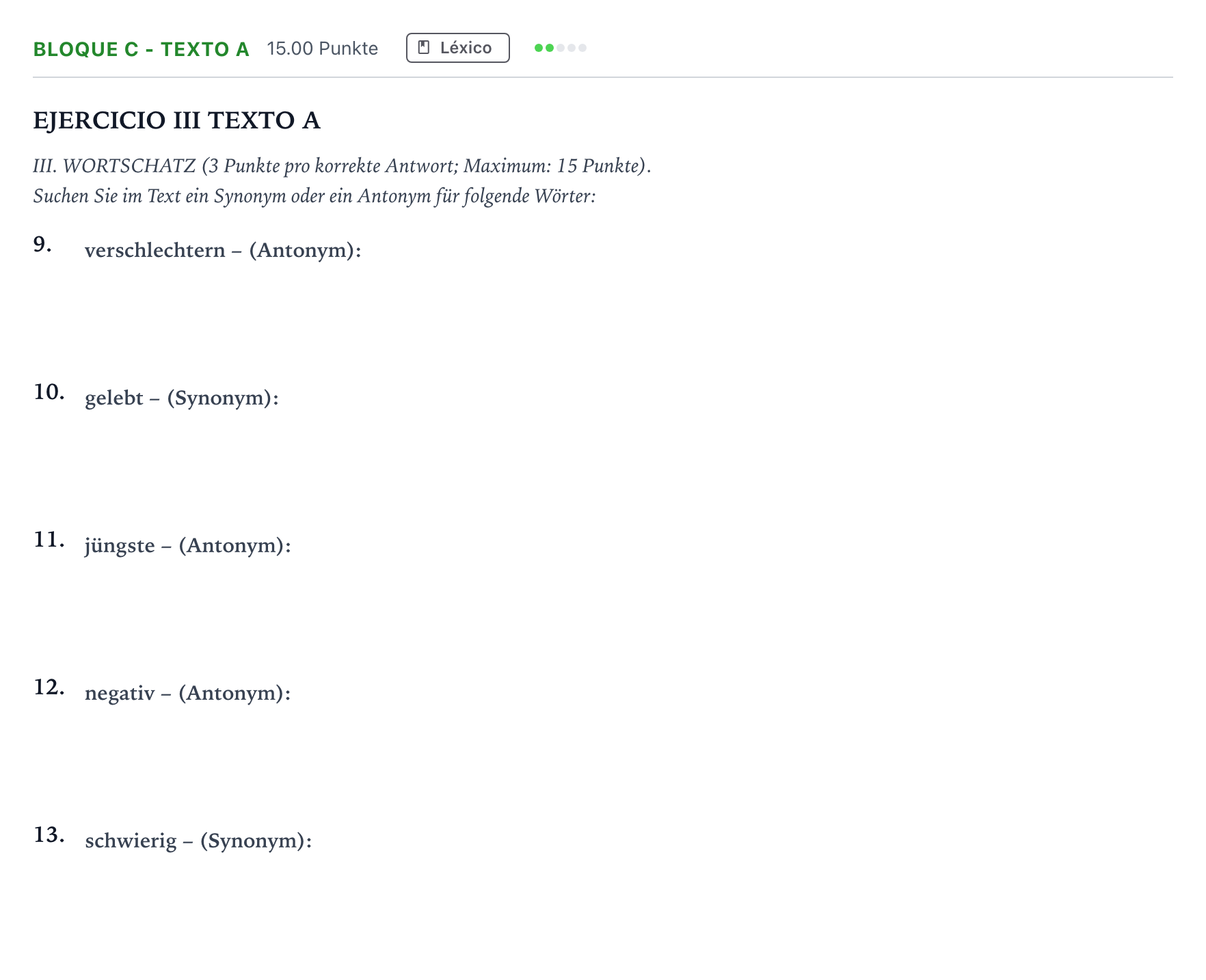This screenshot has height=980, width=1206.
Task: Click question 9 'verschlechtern – (Antonym)'
Action: tap(223, 250)
